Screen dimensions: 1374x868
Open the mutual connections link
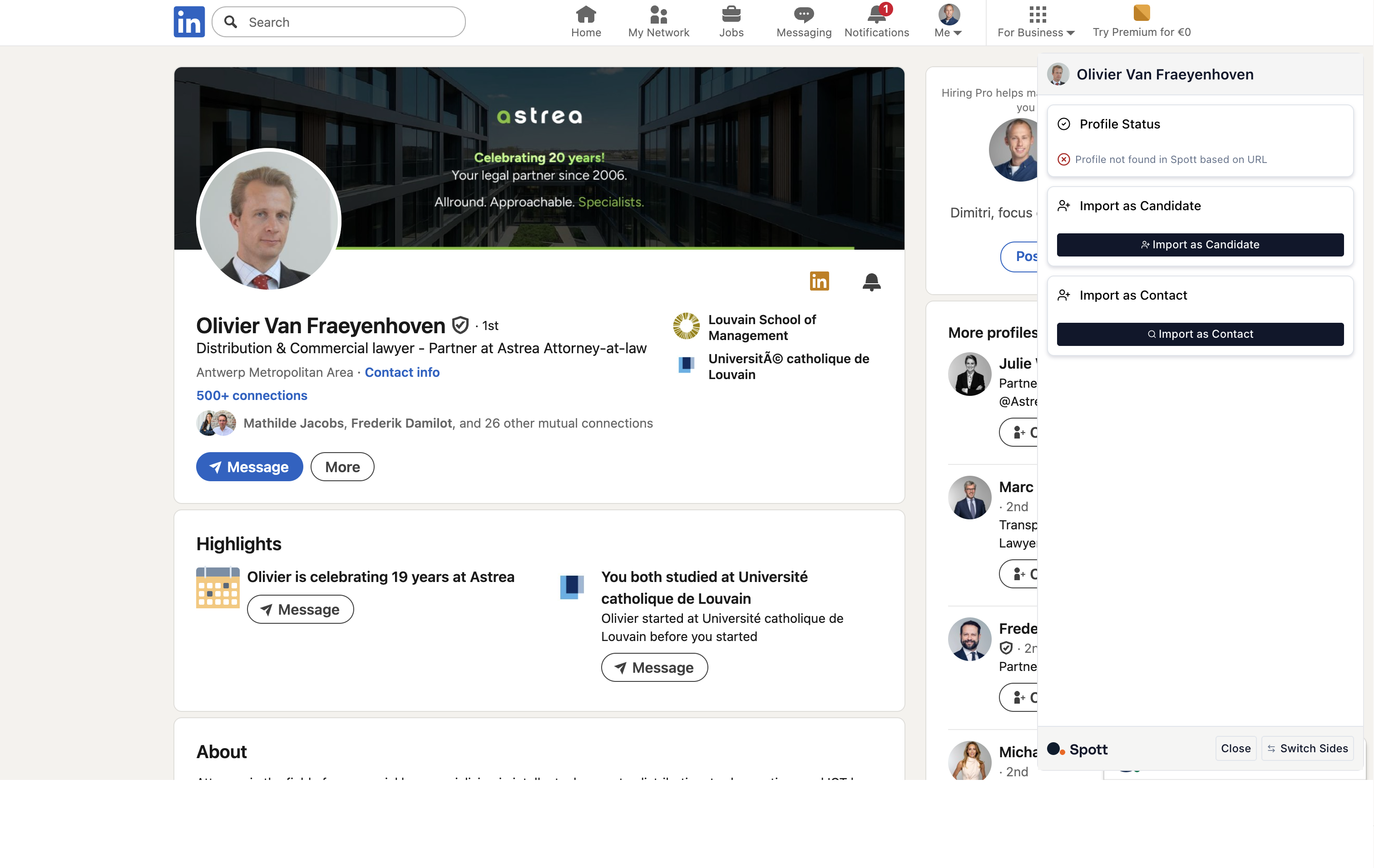click(448, 423)
